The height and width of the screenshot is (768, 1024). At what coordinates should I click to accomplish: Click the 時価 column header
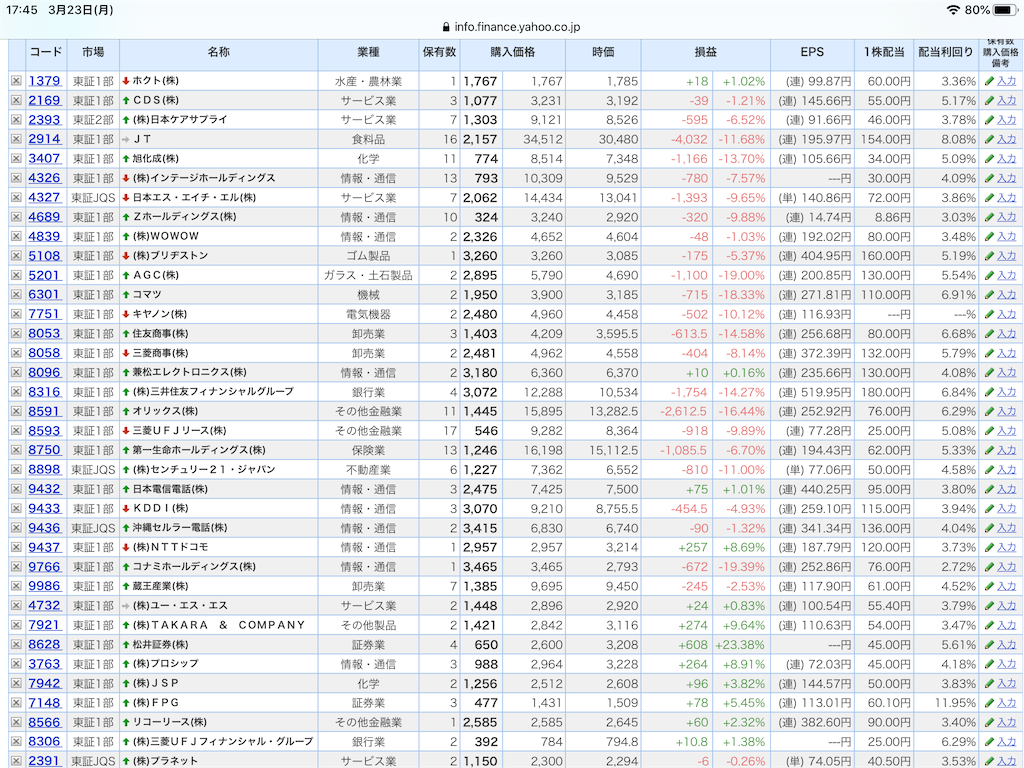click(x=603, y=52)
